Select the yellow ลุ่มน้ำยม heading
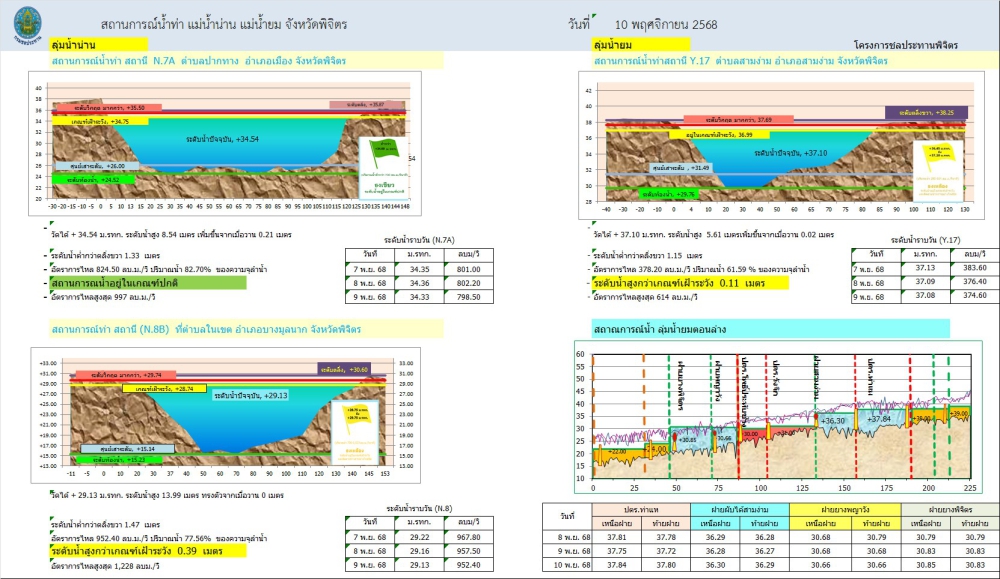This screenshot has width=1000, height=579. pos(640,45)
